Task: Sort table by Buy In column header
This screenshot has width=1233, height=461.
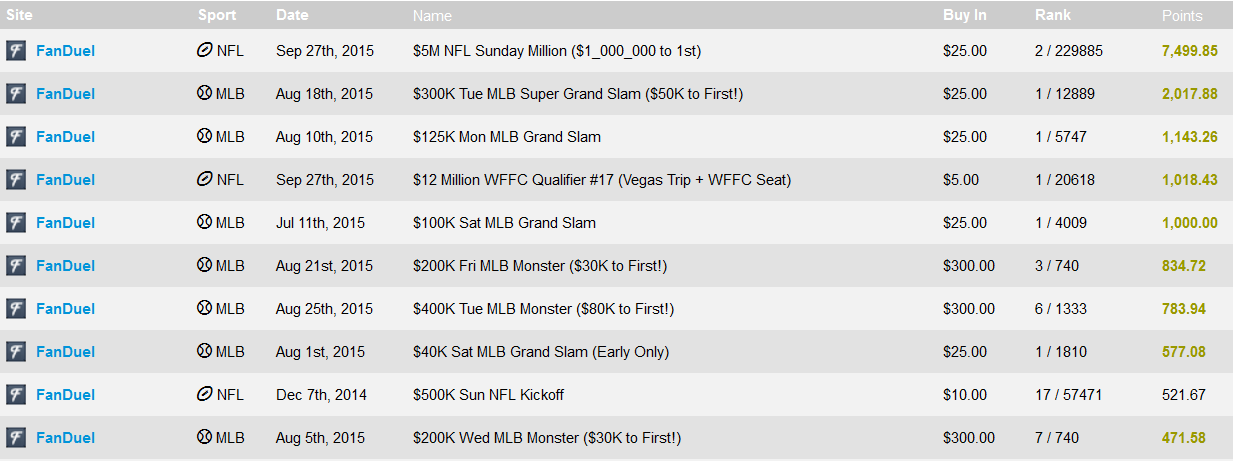Action: pos(965,15)
